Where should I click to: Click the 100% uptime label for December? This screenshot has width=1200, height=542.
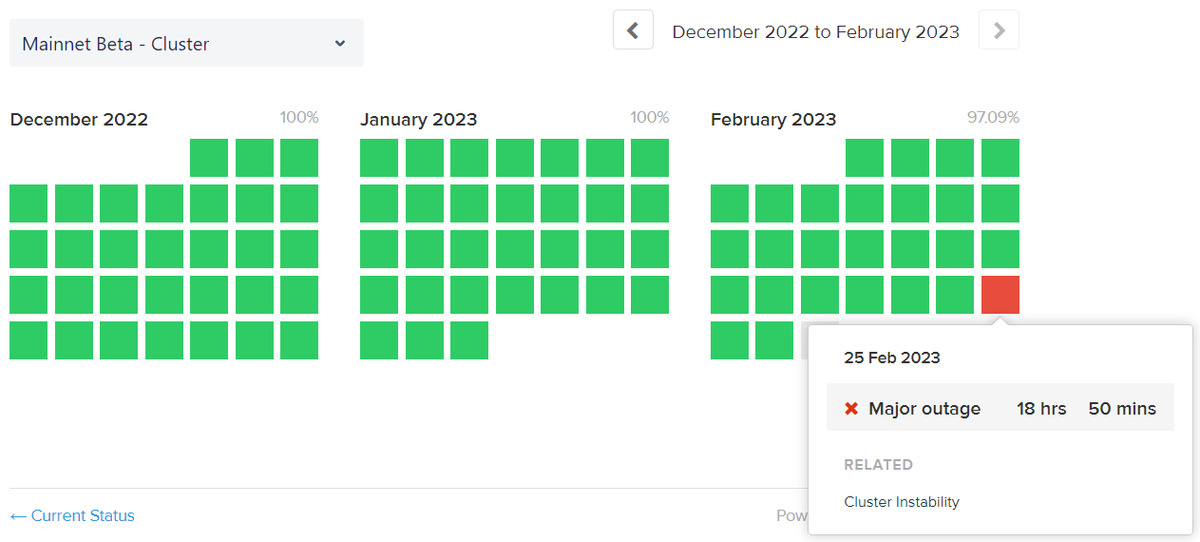click(x=299, y=118)
